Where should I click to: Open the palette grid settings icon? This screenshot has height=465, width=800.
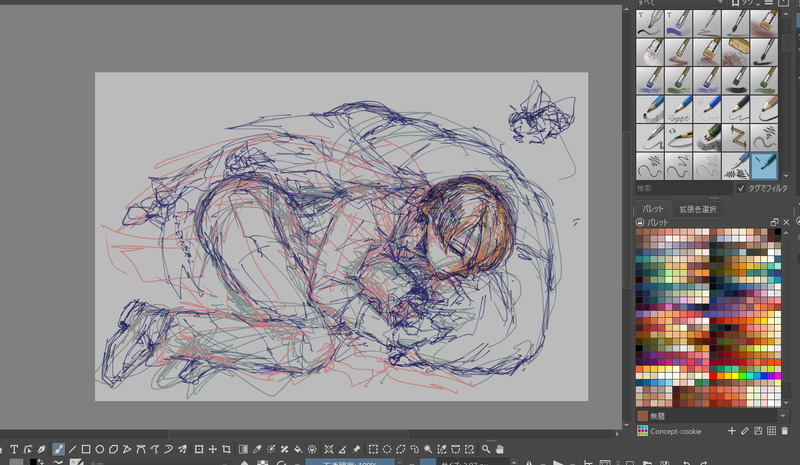coord(772,431)
